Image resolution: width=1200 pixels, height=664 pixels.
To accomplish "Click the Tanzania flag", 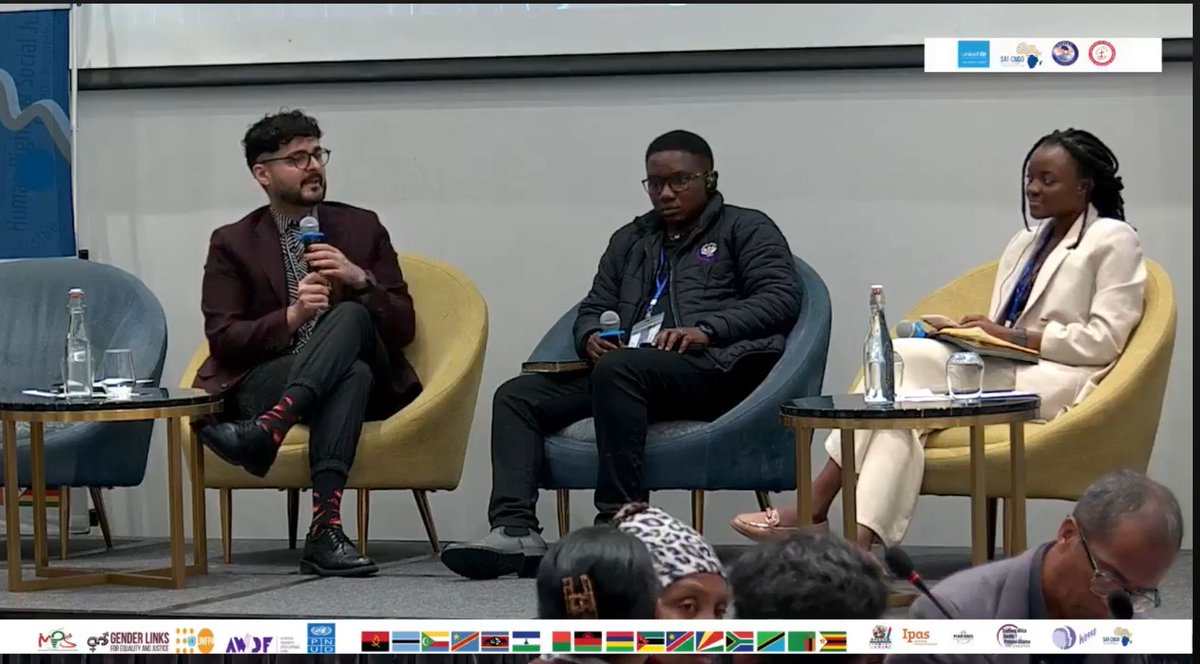I will pos(771,641).
